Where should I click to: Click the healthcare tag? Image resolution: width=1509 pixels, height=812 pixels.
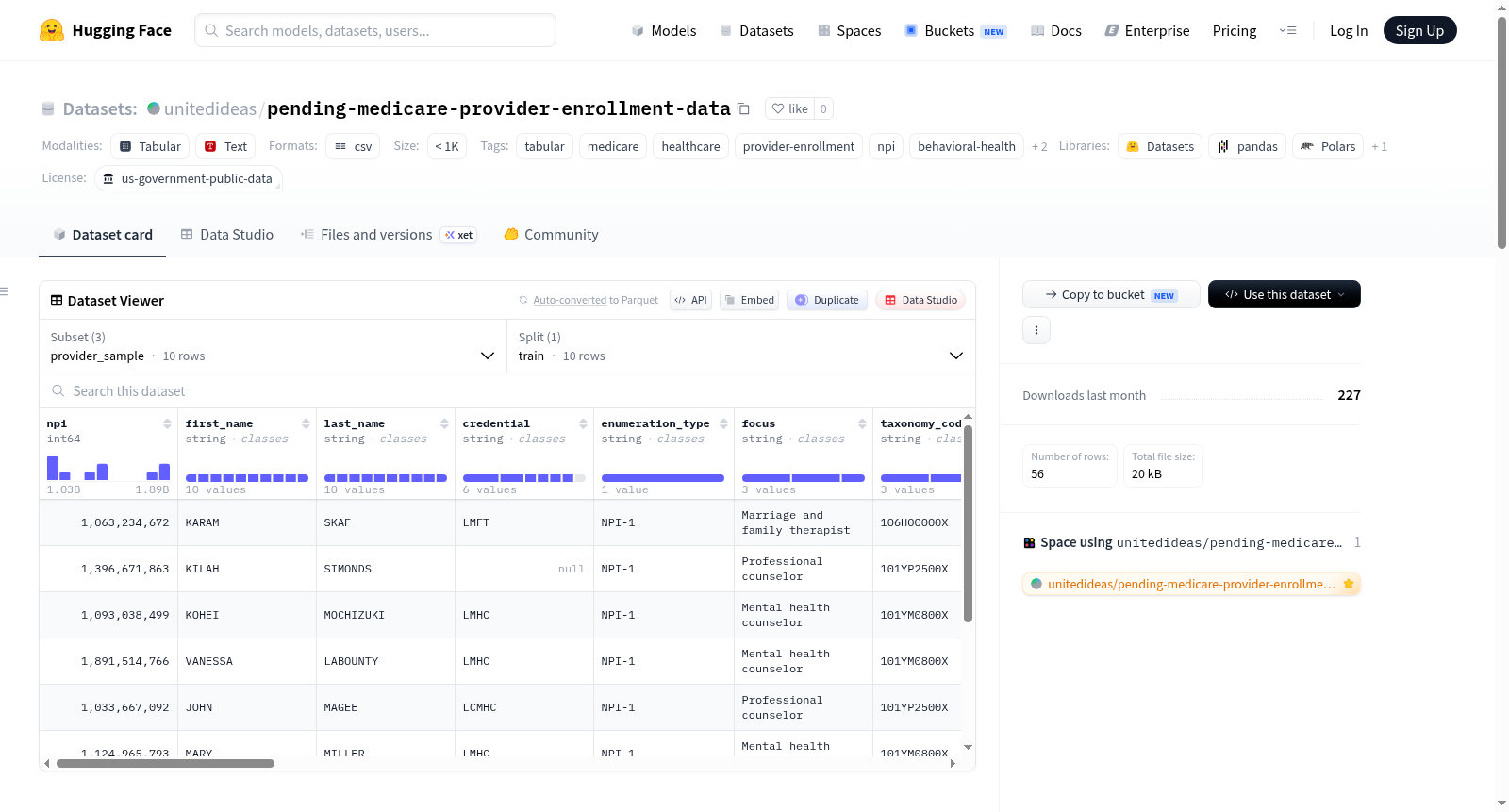690,146
